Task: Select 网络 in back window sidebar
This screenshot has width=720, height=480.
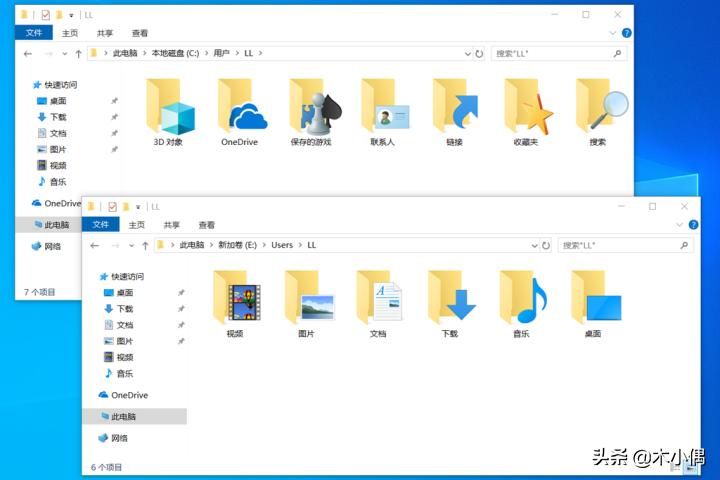Action: point(47,247)
